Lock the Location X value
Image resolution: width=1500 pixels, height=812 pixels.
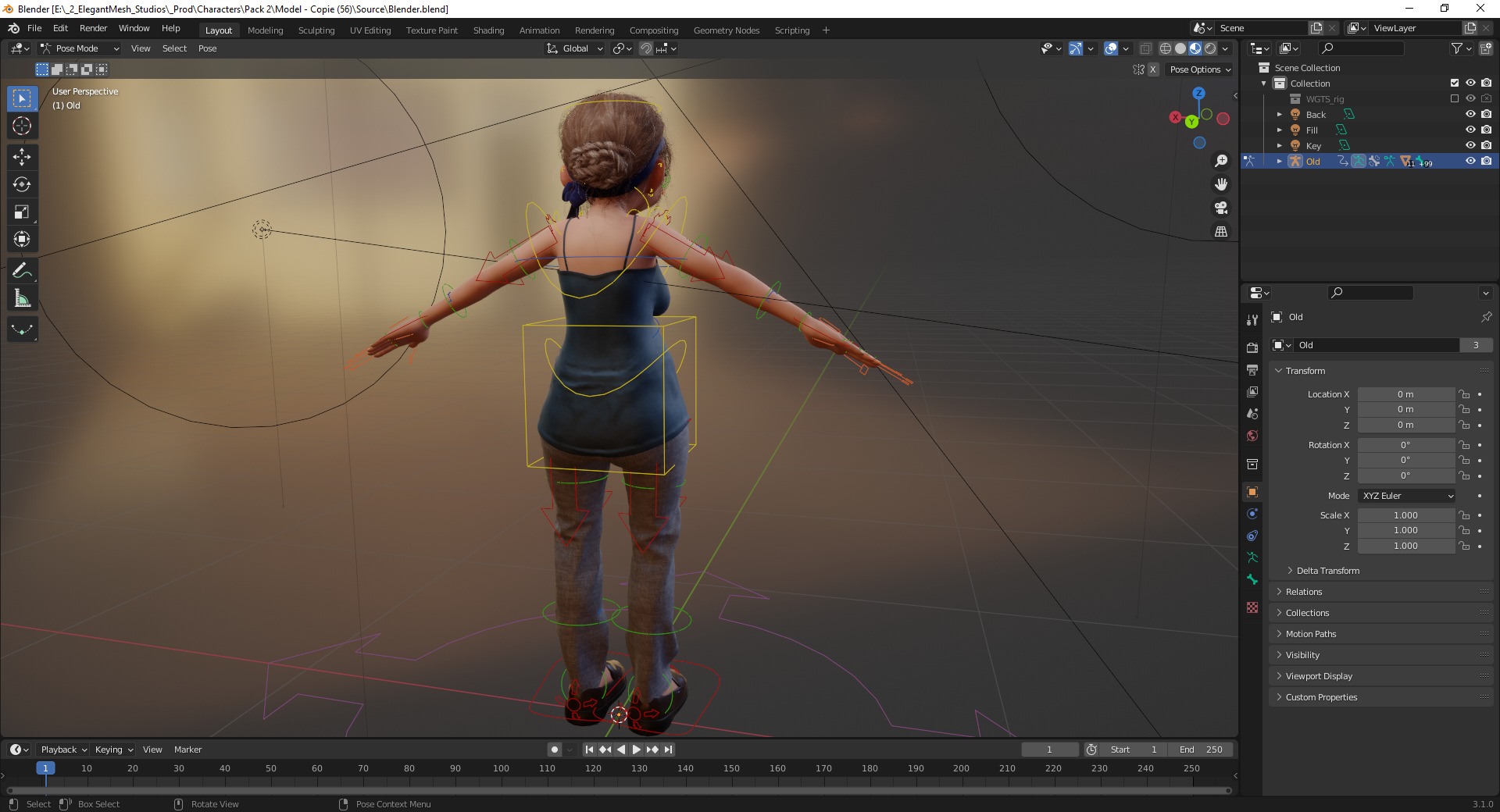[1465, 394]
